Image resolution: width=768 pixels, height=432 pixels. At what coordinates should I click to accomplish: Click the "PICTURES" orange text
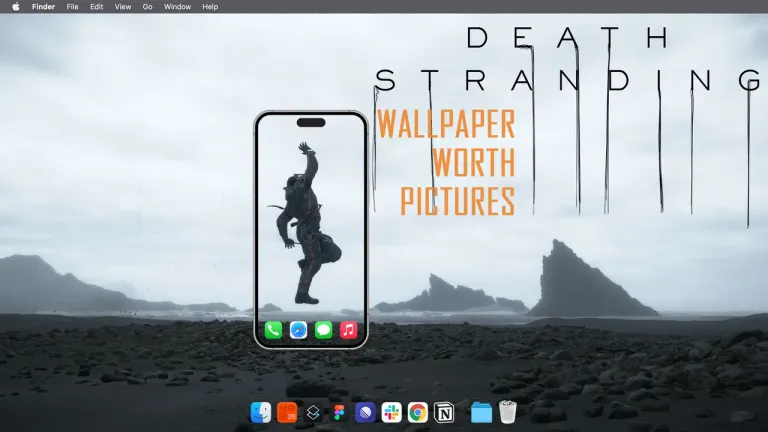click(457, 201)
